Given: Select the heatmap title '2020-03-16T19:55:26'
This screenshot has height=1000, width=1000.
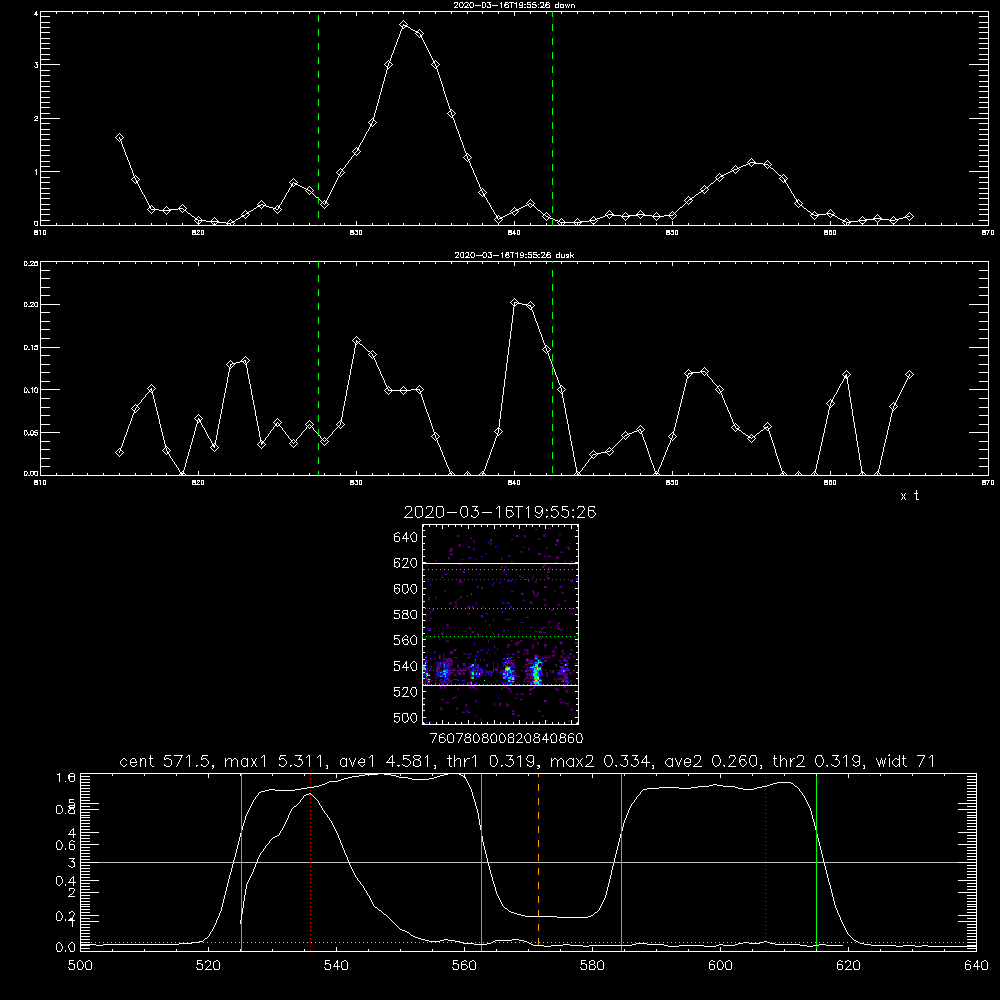Looking at the screenshot, I should pos(500,512).
